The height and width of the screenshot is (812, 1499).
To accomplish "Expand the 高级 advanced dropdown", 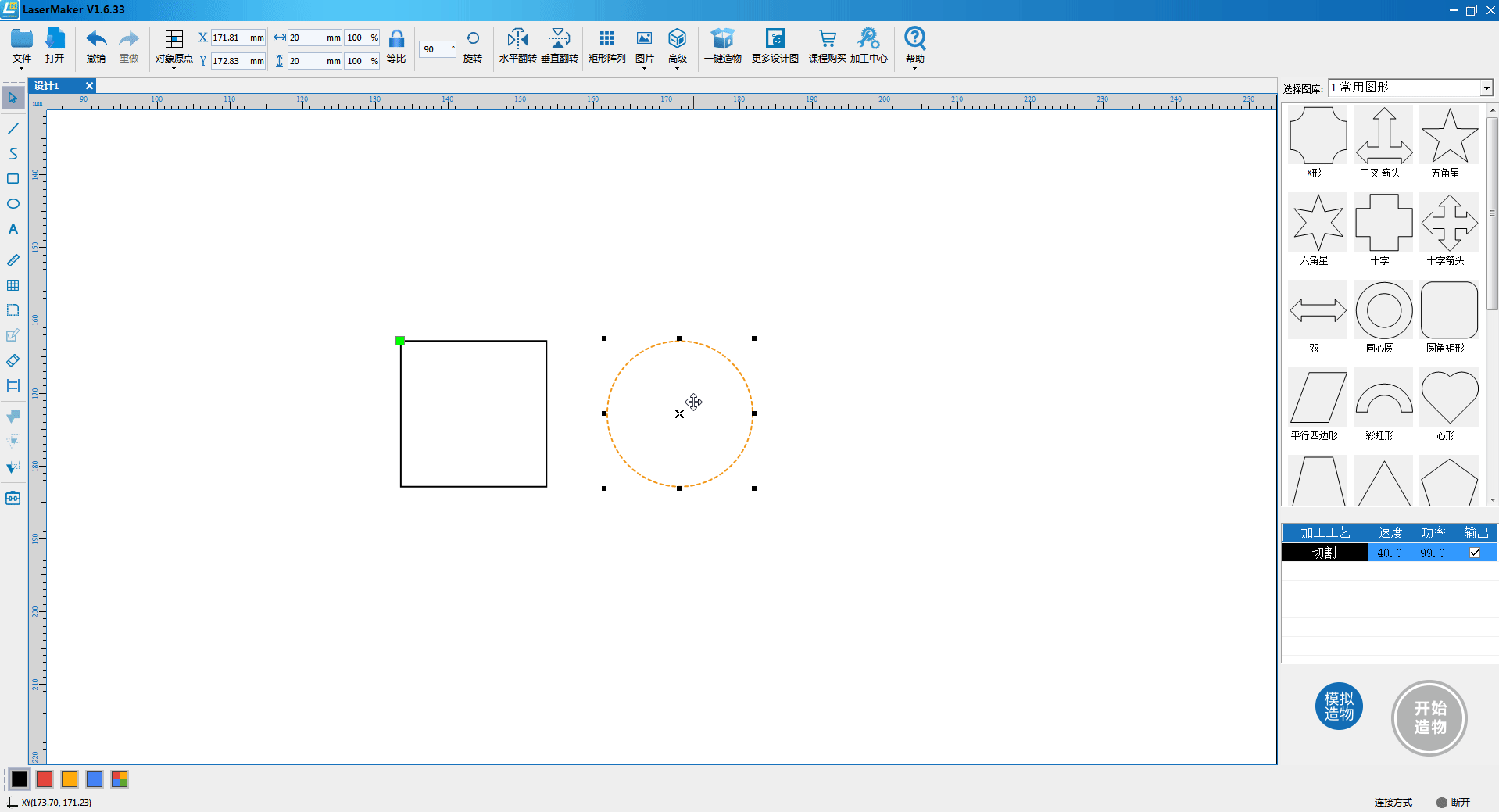I will [677, 69].
